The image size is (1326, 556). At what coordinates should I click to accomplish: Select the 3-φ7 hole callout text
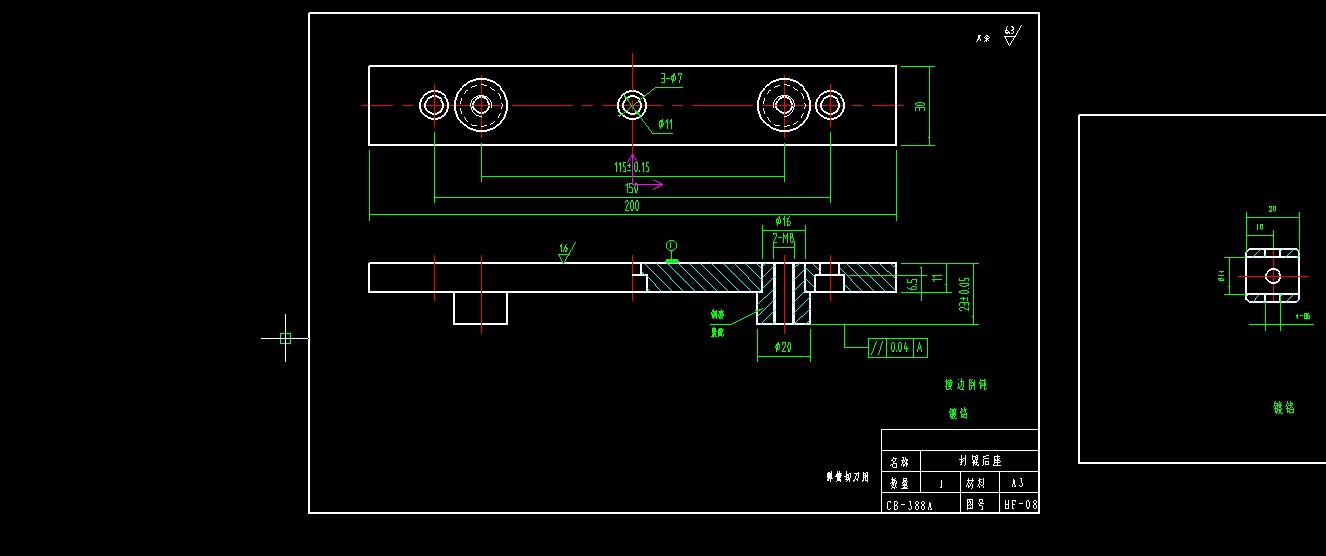671,77
